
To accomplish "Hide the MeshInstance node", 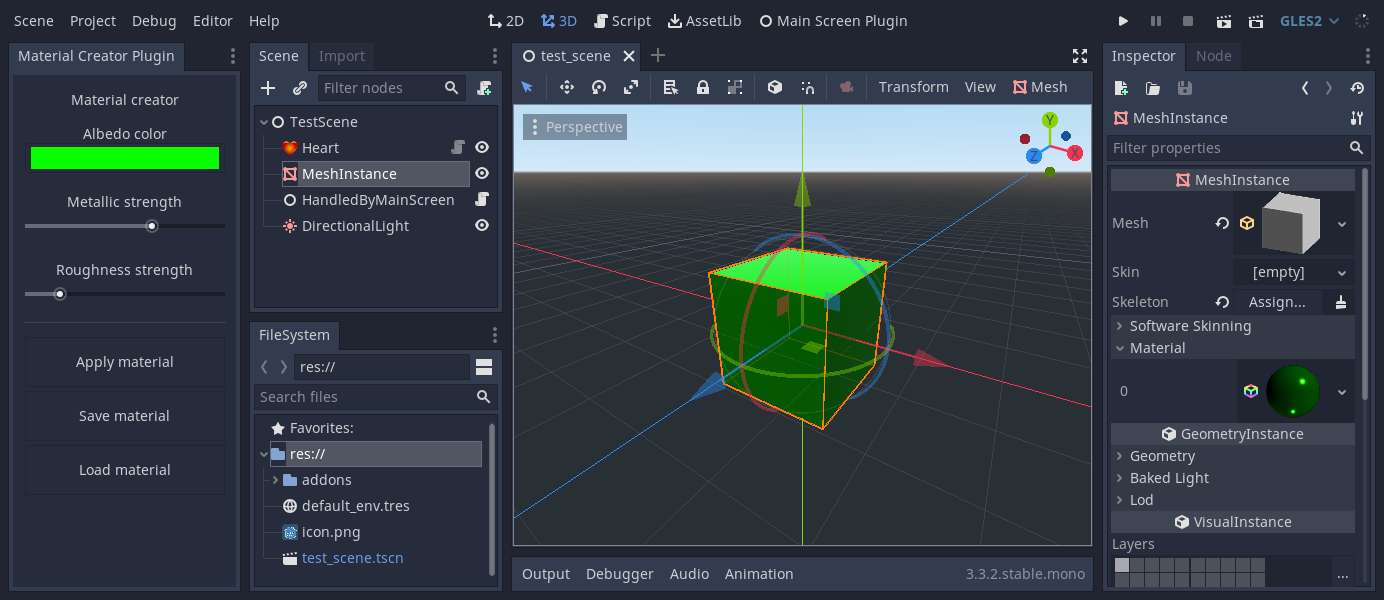I will tap(482, 173).
